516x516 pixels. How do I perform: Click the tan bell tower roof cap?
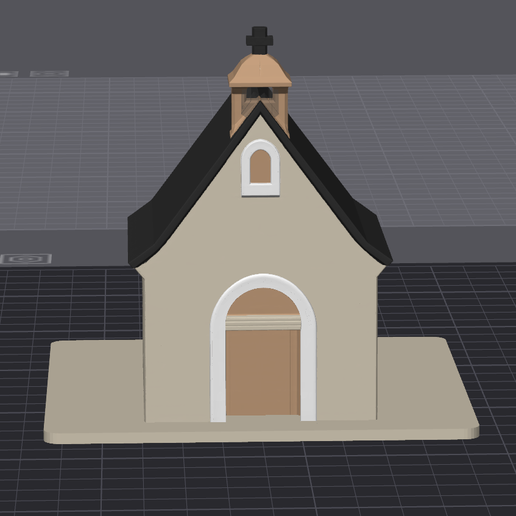[x=259, y=70]
